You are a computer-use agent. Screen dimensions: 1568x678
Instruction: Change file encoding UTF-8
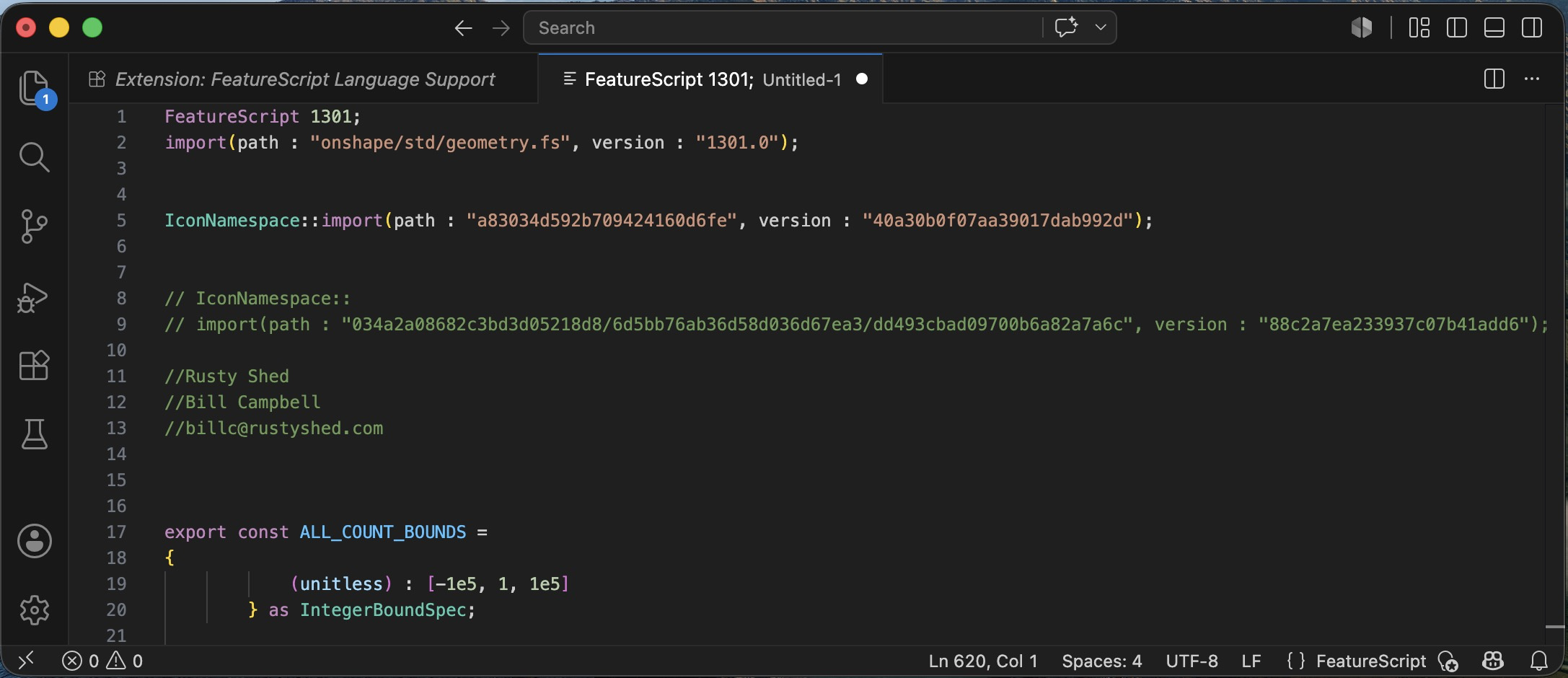pyautogui.click(x=1192, y=661)
